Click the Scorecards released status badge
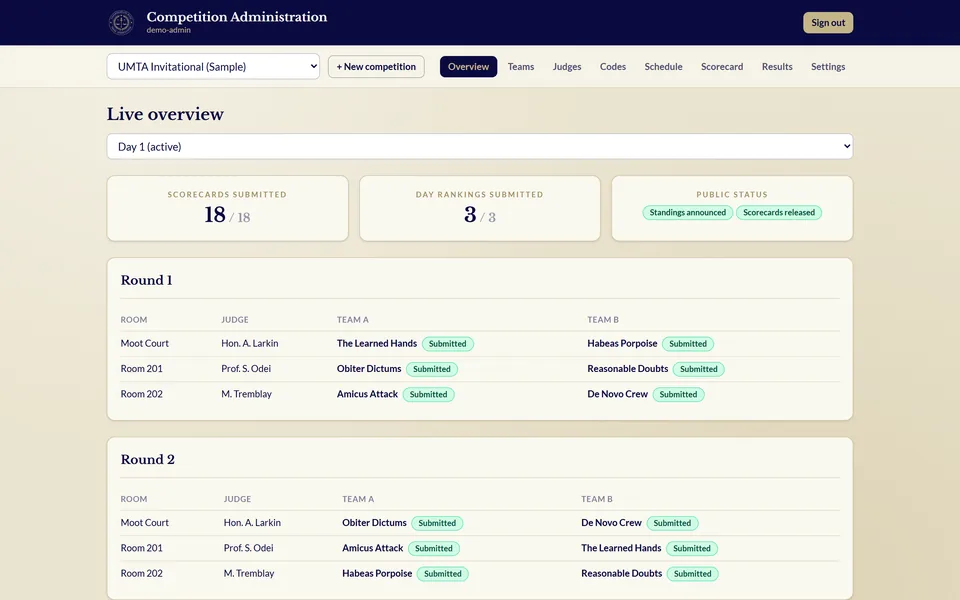 pos(779,212)
